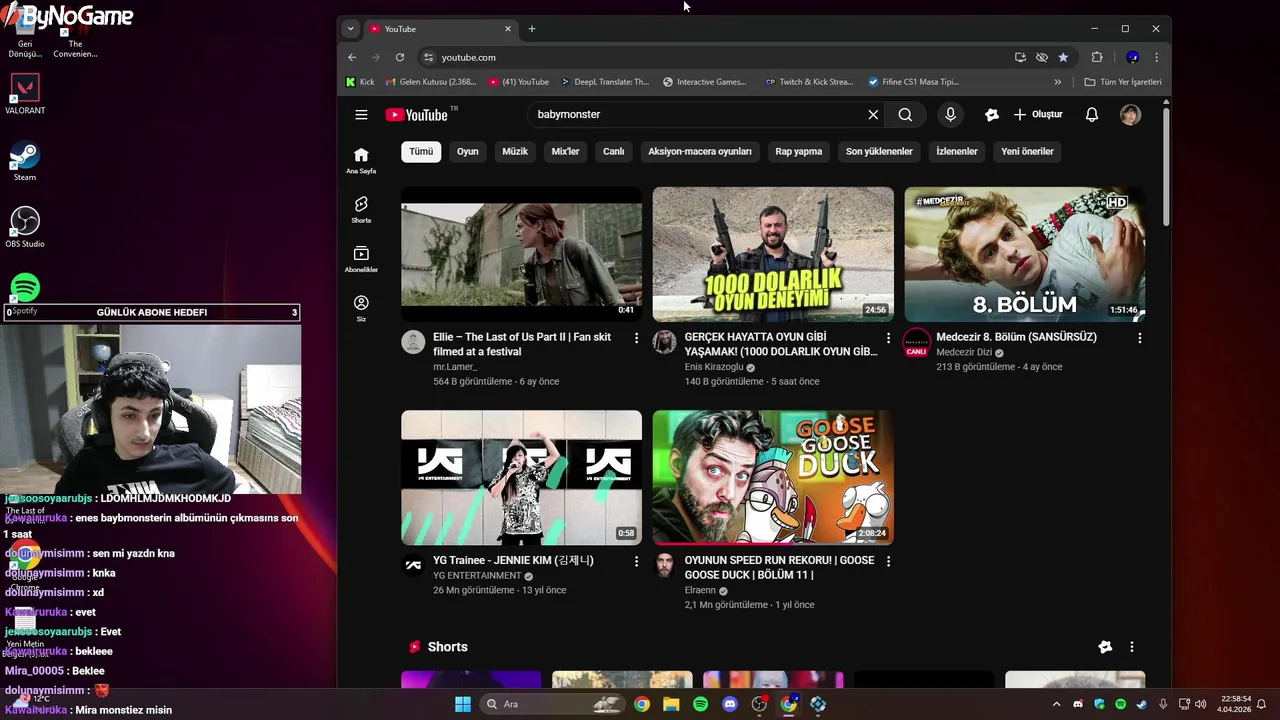Open Chrome extensions puzzle icon

1097,57
